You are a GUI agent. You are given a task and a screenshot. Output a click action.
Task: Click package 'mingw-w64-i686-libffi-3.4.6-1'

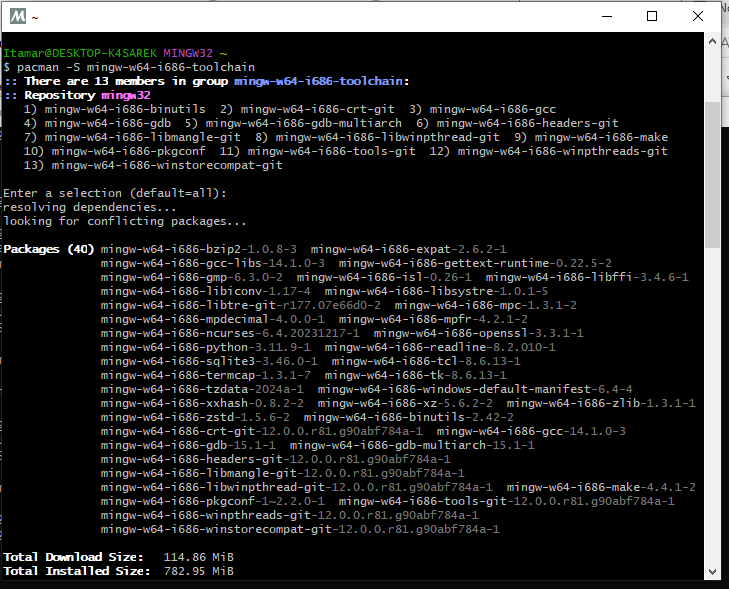tap(587, 277)
